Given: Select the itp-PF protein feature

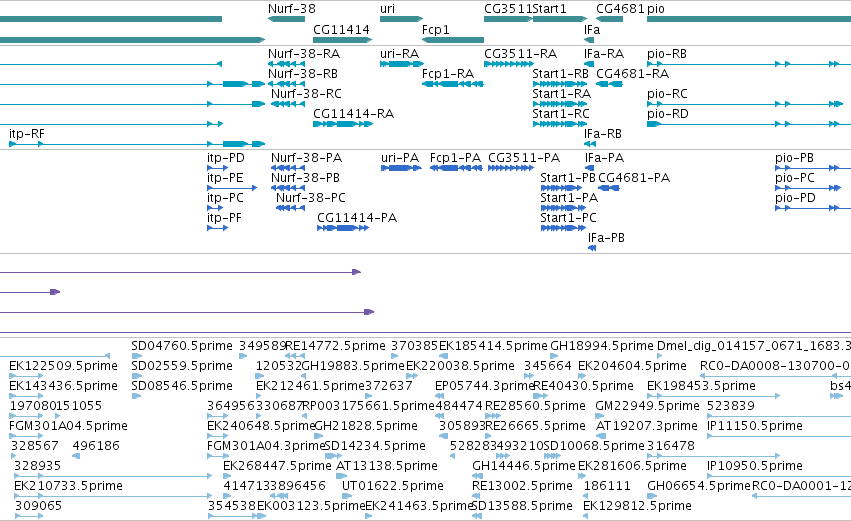Looking at the screenshot, I should tap(217, 228).
